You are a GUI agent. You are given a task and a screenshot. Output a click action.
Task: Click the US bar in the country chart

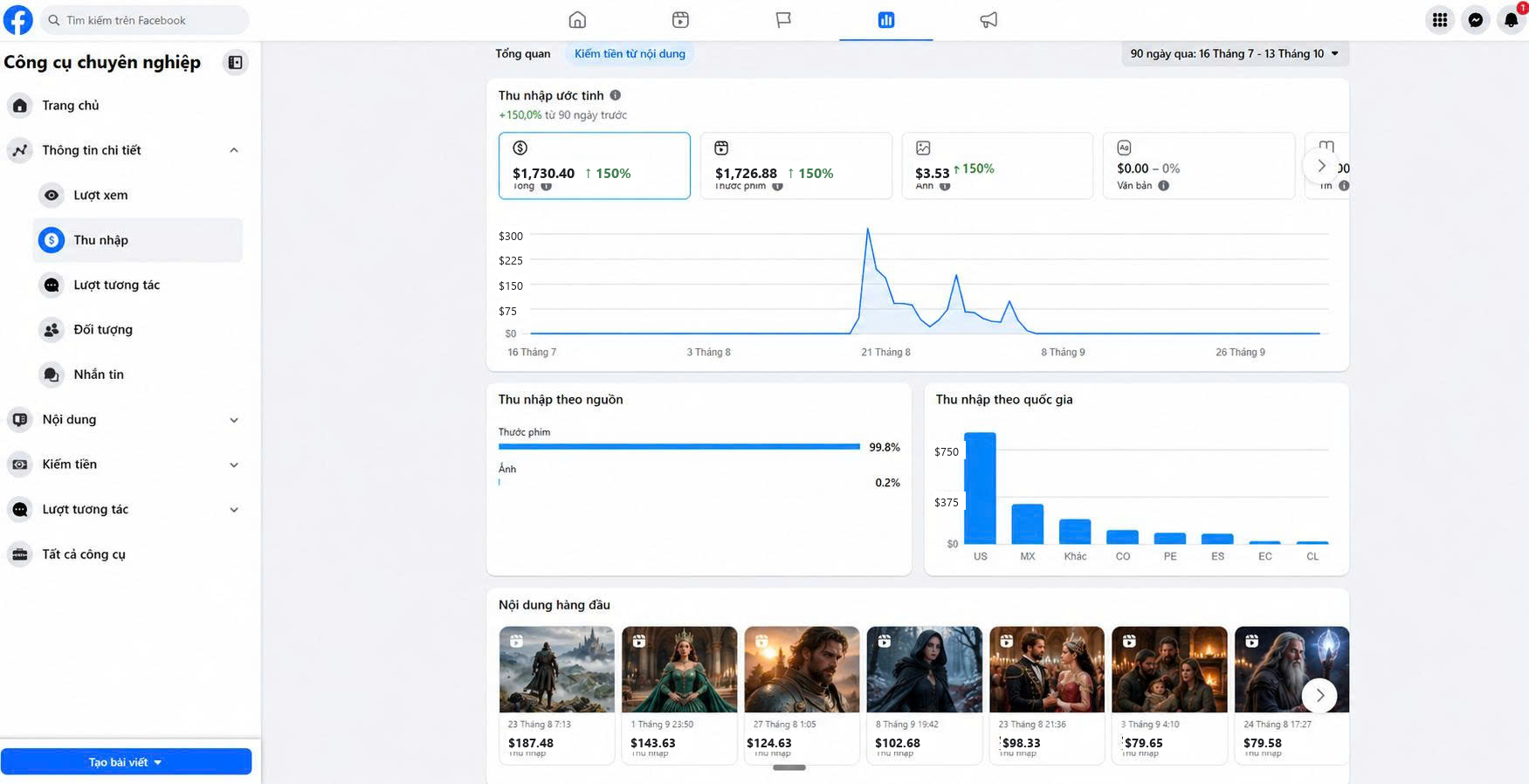tap(980, 489)
